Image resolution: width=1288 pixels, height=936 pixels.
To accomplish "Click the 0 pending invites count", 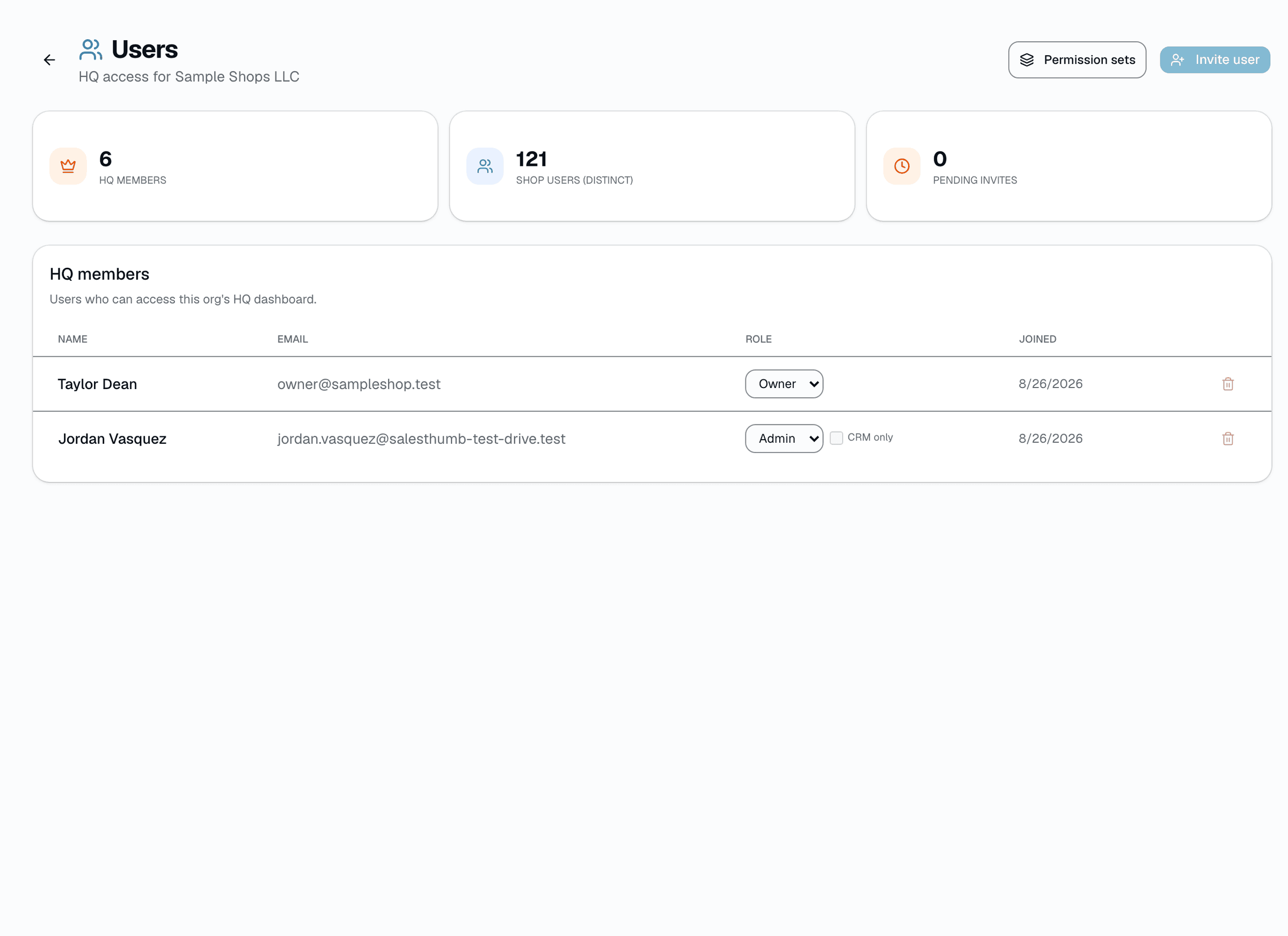I will pos(940,159).
